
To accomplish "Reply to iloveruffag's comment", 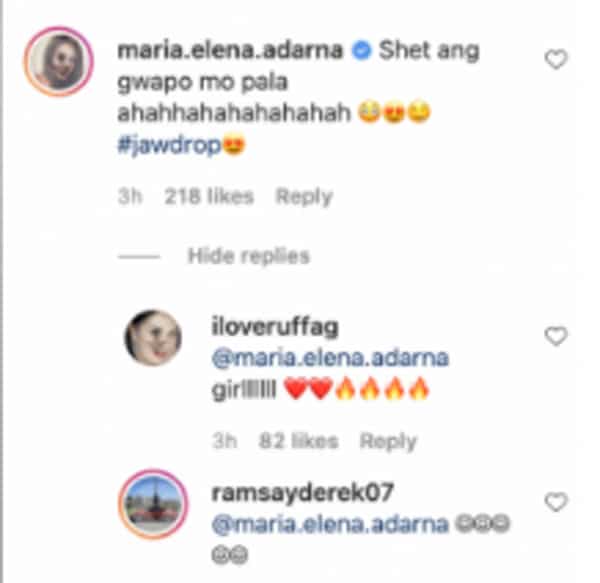I will pyautogui.click(x=388, y=441).
